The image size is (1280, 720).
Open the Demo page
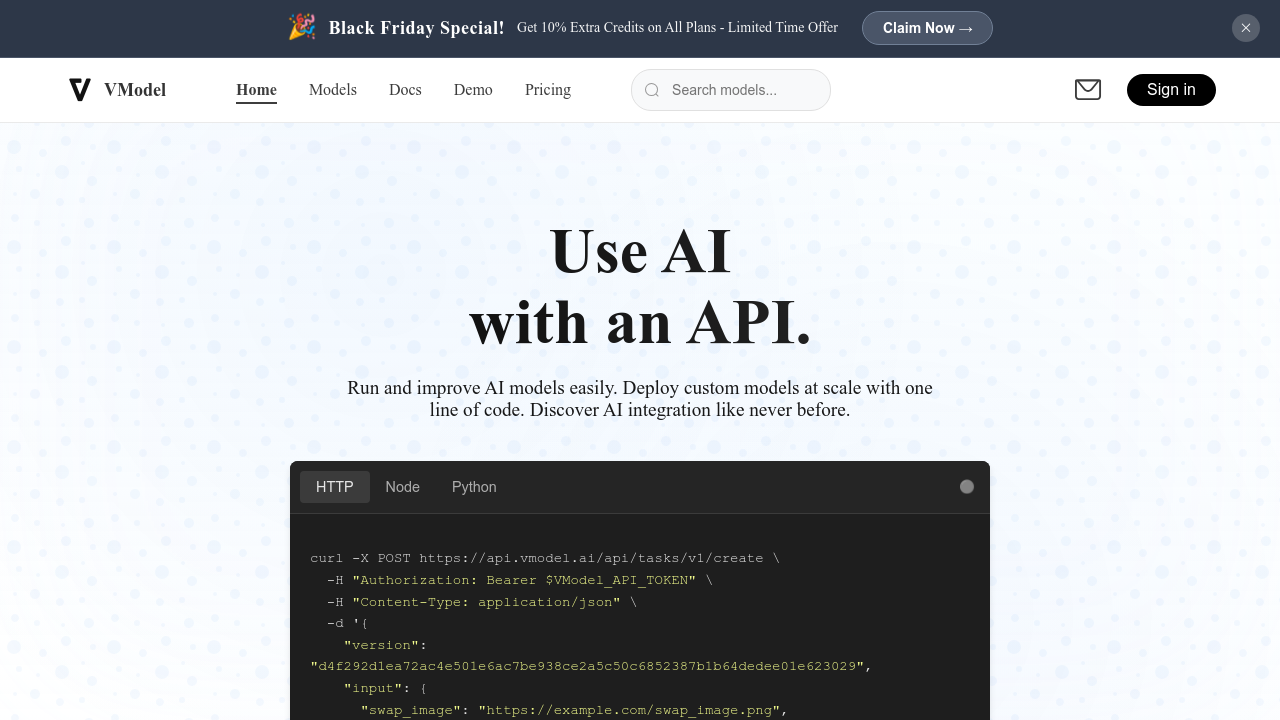[472, 90]
